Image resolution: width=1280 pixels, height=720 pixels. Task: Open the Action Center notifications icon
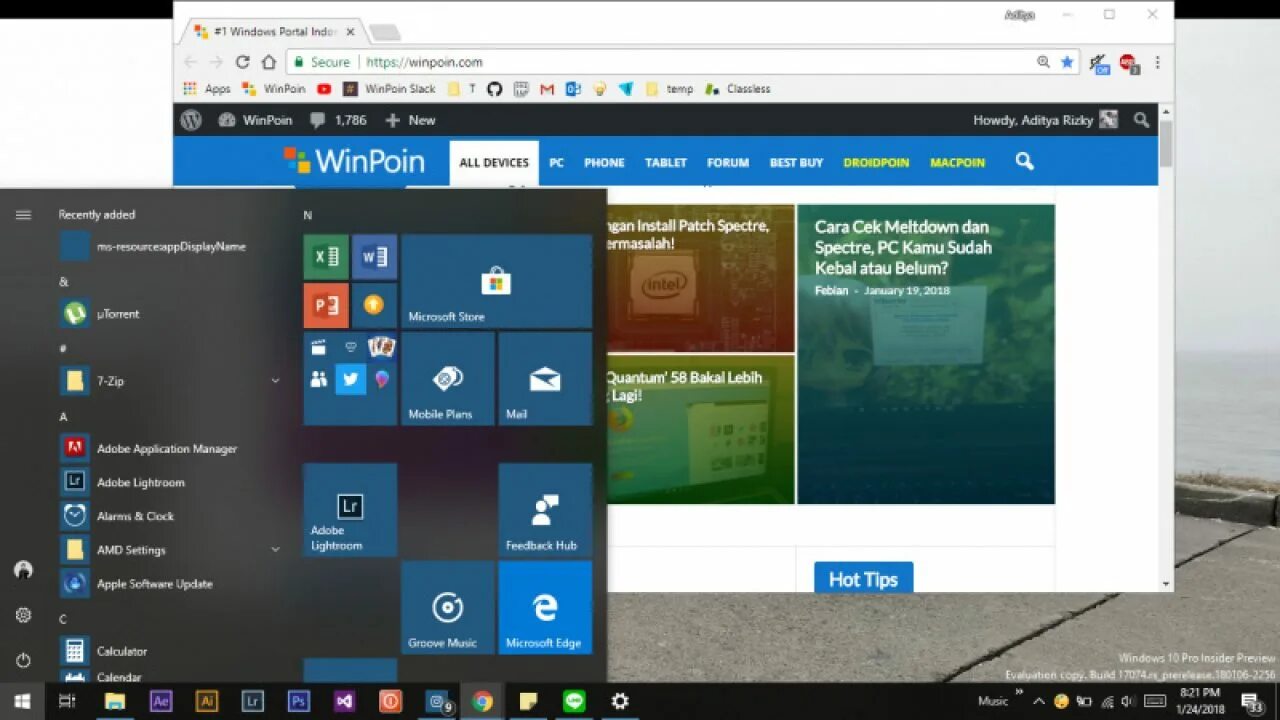1252,701
